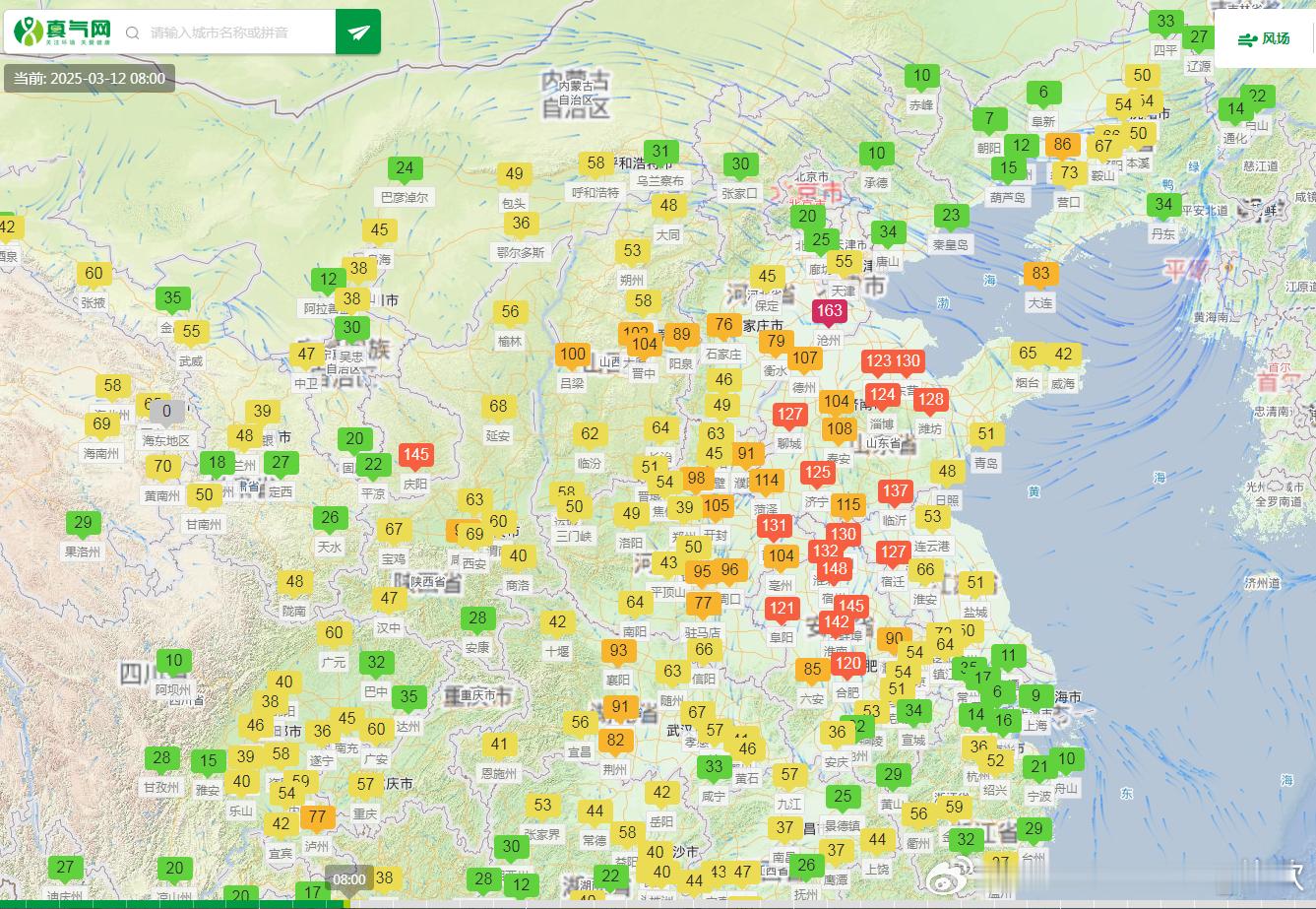Click the 6 marker above 阜新

point(1043,95)
